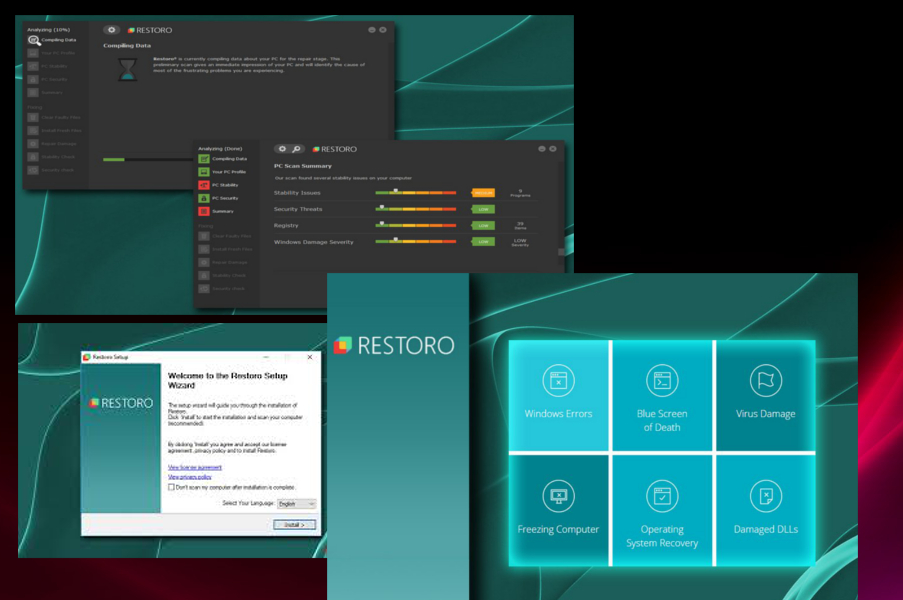Click the Windows Damage Severity meter
The width and height of the screenshot is (903, 600).
(416, 241)
